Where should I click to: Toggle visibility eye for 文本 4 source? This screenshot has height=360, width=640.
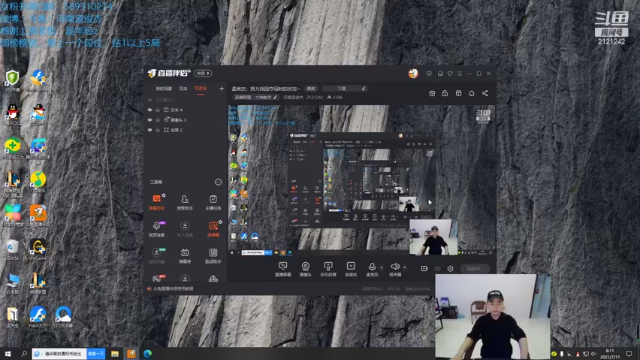click(150, 110)
